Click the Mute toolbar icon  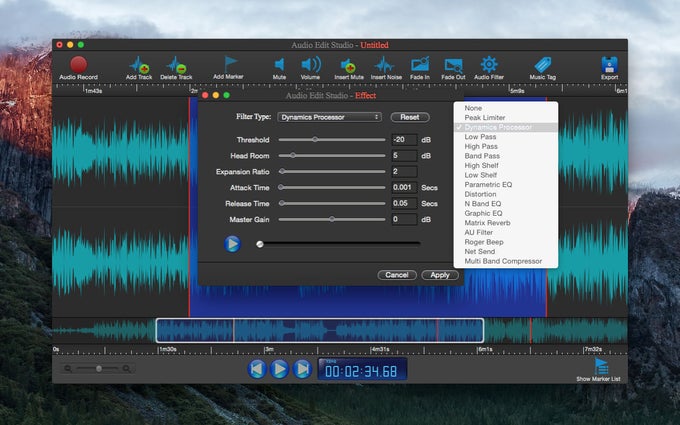click(x=279, y=64)
